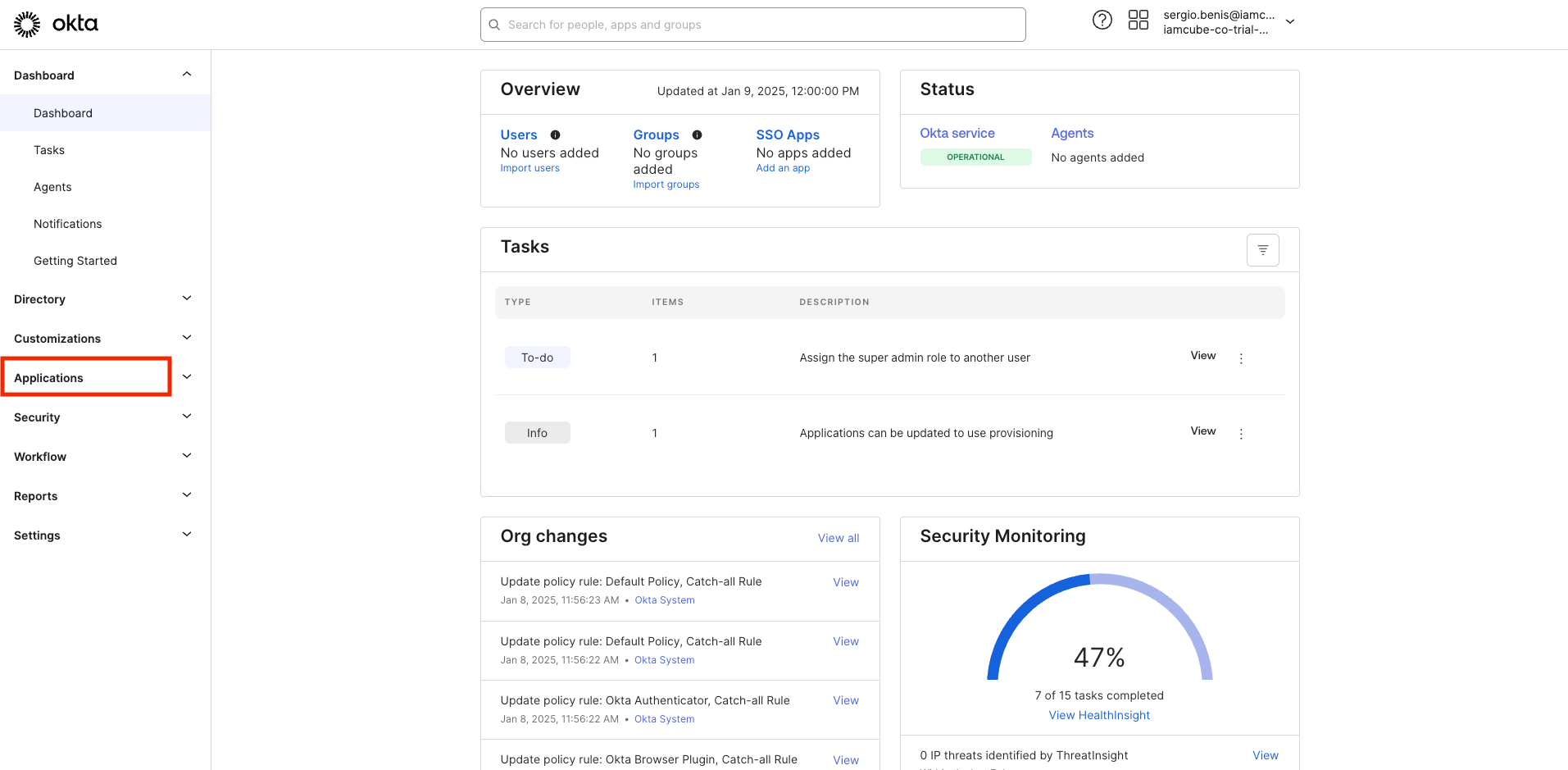The height and width of the screenshot is (770, 1568).
Task: Open the Users overview link
Action: pos(519,135)
